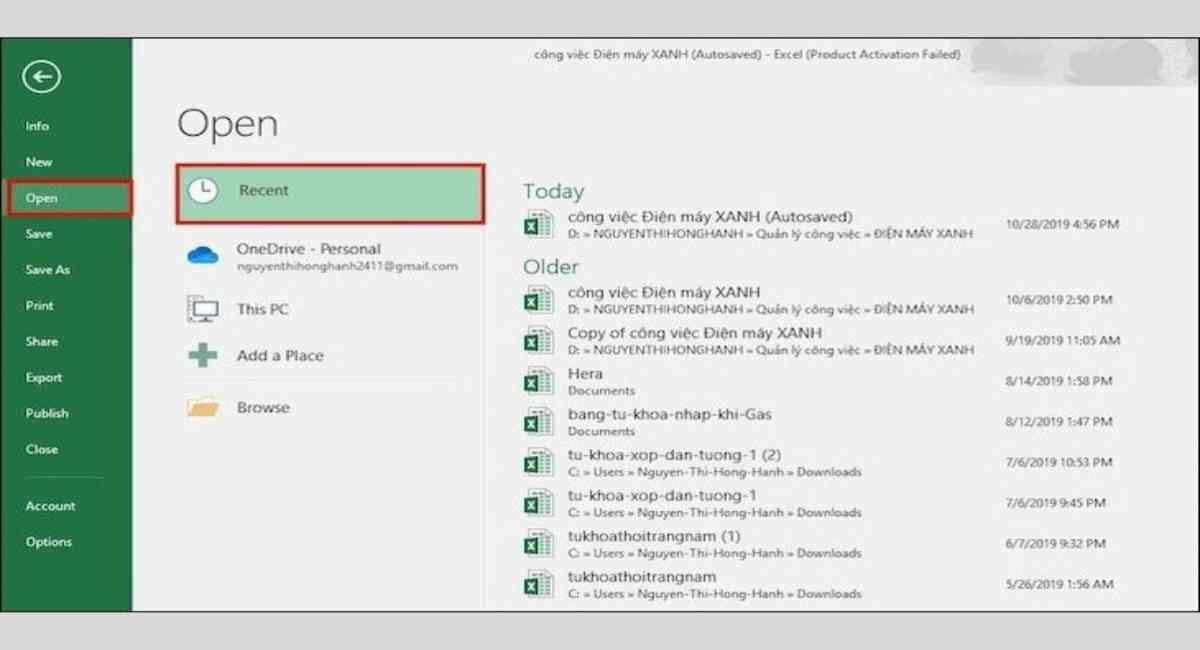Click Excel icon of file dated 5/26/2019
Image resolution: width=1200 pixels, height=650 pixels.
(539, 584)
